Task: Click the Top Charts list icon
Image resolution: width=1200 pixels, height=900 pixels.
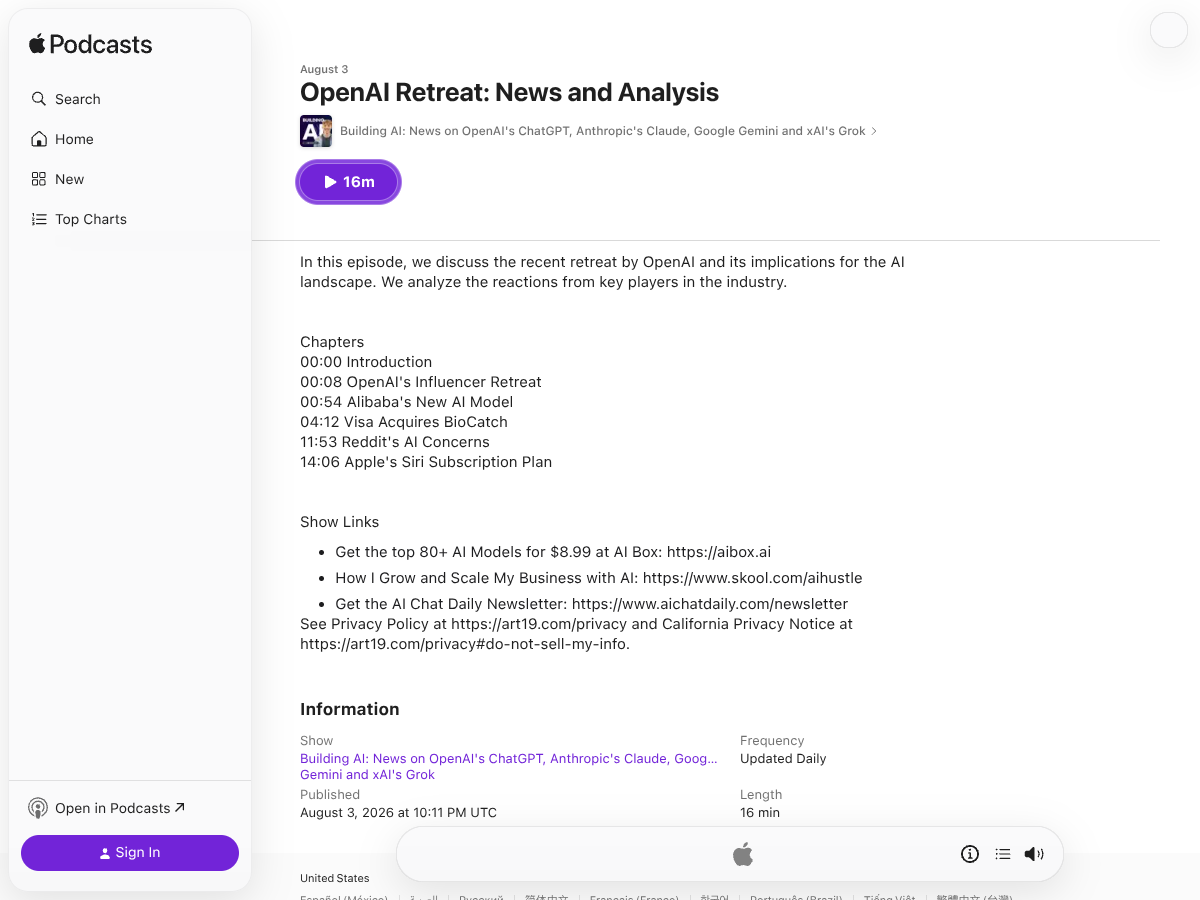Action: point(39,219)
